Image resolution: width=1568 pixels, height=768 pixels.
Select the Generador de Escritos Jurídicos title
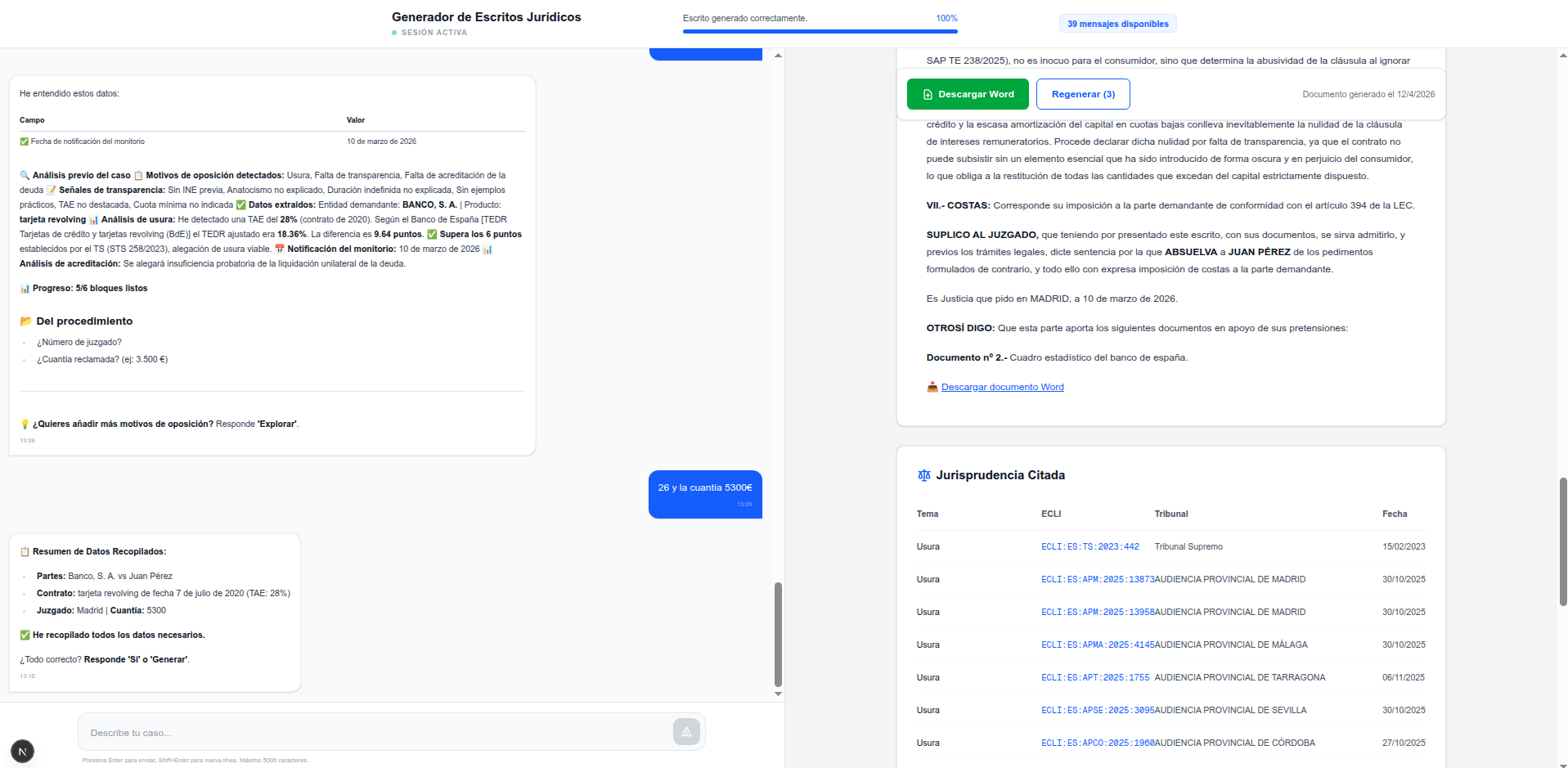pyautogui.click(x=486, y=17)
